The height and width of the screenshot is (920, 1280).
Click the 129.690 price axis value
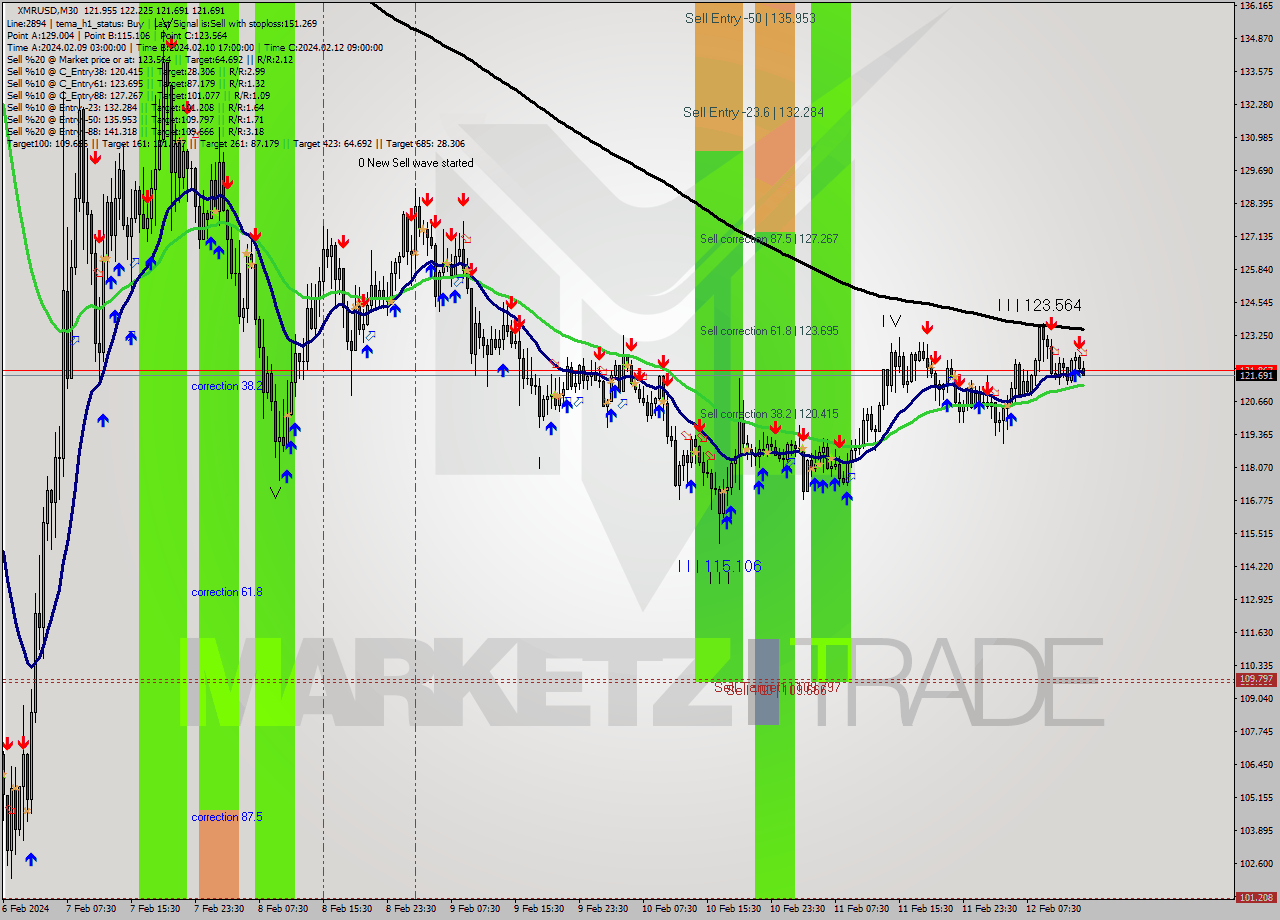tap(1257, 171)
